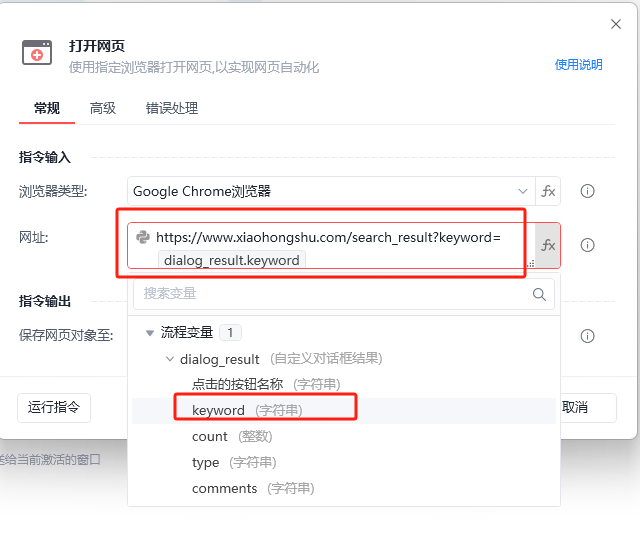This screenshot has height=535, width=640.
Task: Collapse the dialog_result tree node chevron
Action: coord(169,359)
